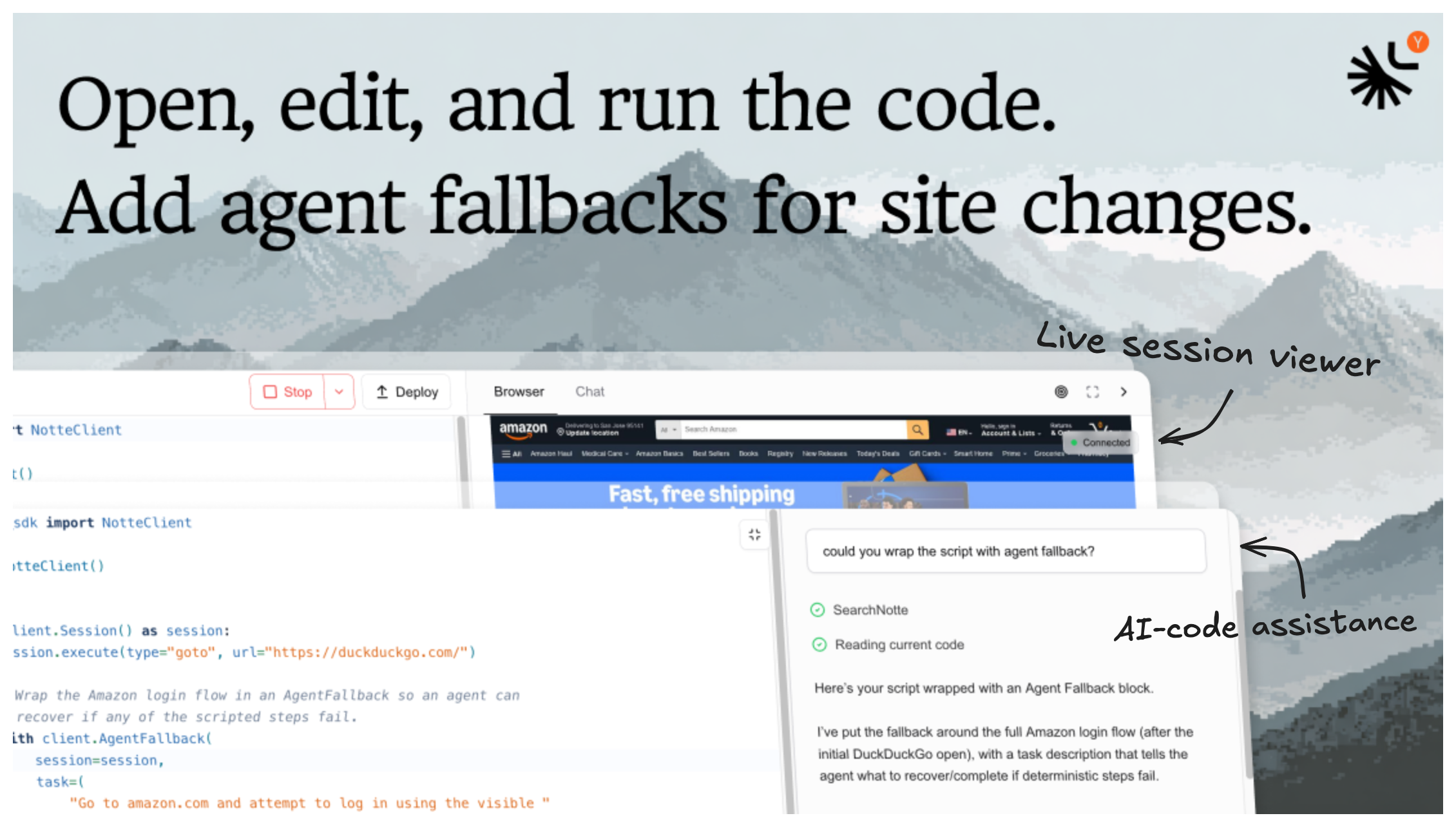Screen dimensions: 1456x827
Task: Click the fullscreen icon in browser panel
Action: [x=1092, y=392]
